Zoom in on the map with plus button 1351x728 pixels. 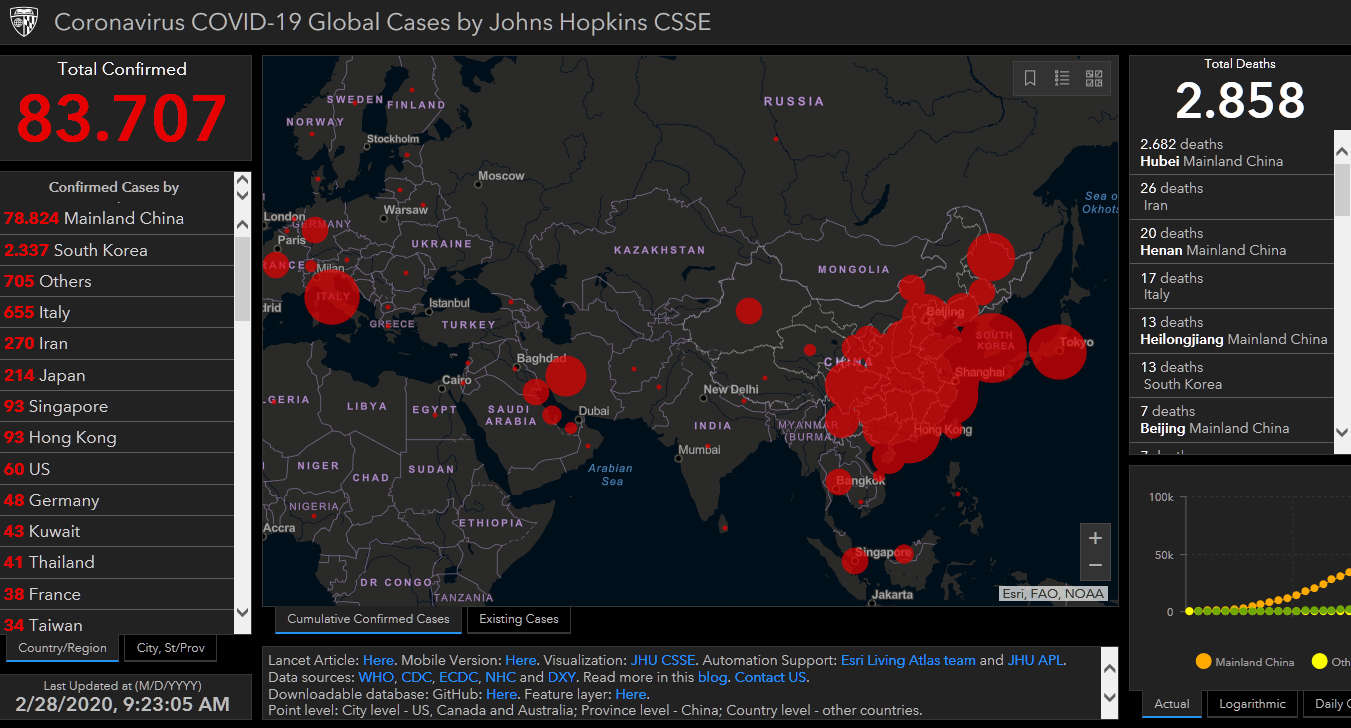tap(1095, 538)
